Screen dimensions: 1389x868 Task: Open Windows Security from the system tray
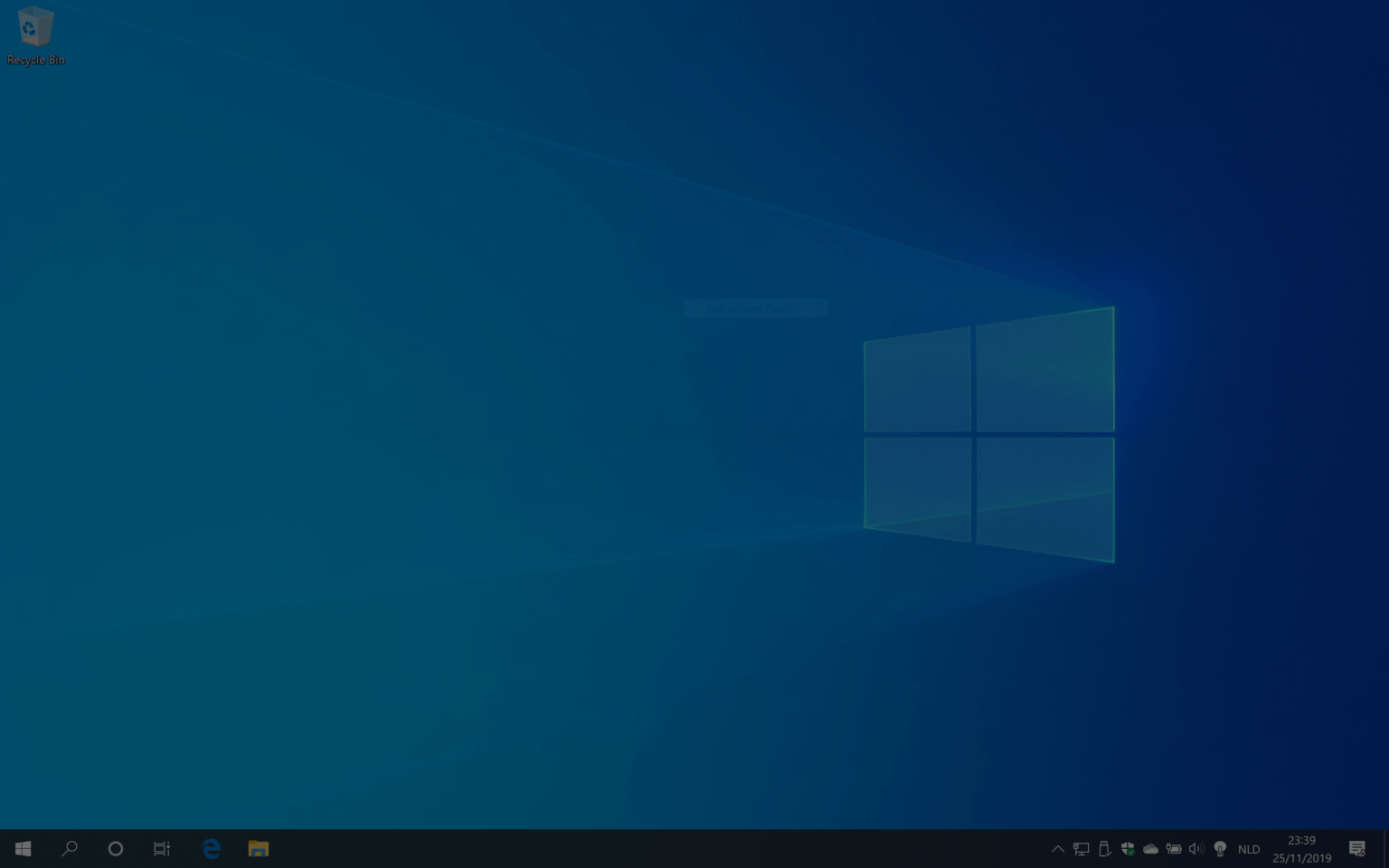click(1128, 849)
